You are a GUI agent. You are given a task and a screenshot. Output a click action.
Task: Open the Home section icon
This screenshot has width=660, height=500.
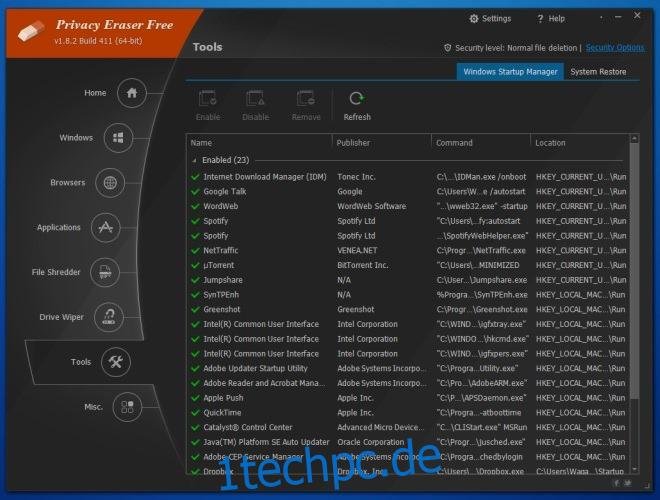(132, 93)
